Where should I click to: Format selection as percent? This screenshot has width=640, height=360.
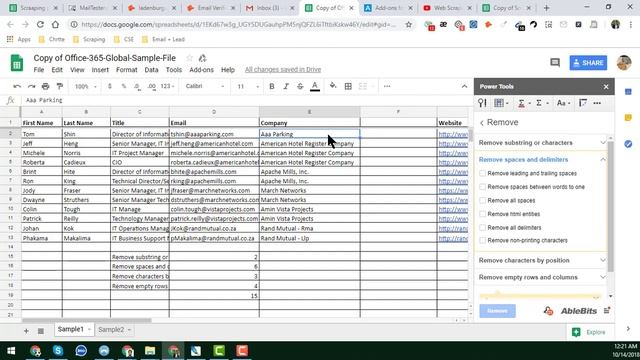pos(124,87)
